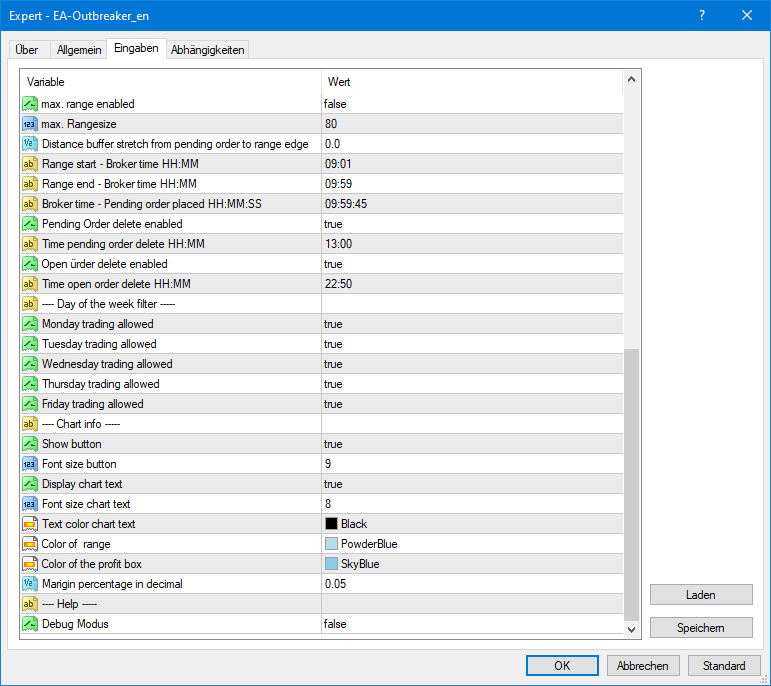This screenshot has height=686, width=771.
Task: Open the Abhängigkeiten tab
Action: (x=208, y=50)
